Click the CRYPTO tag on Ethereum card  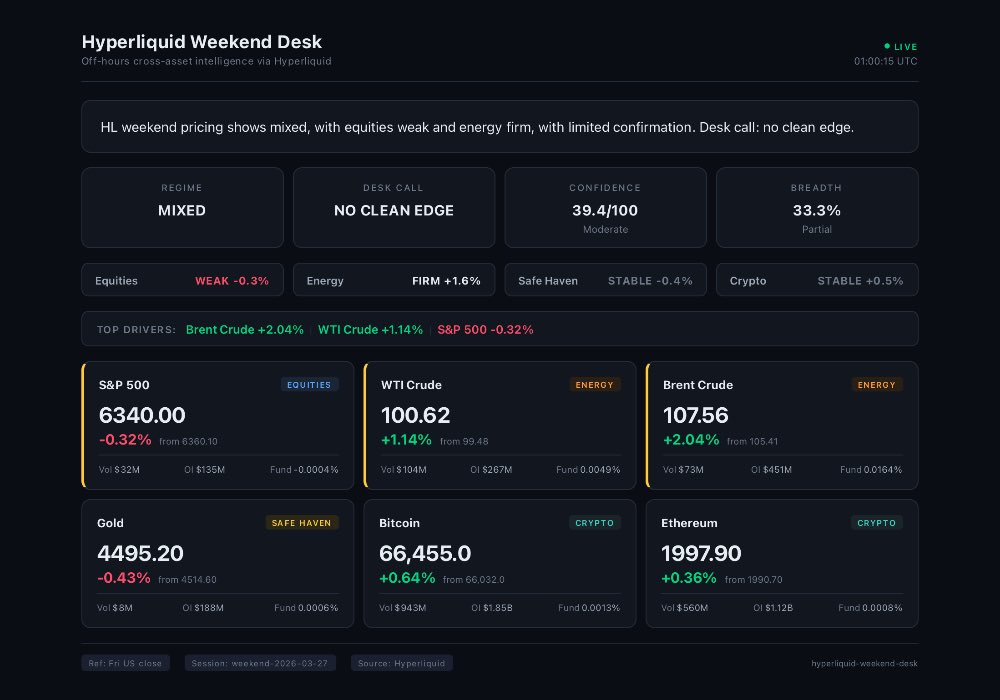(x=876, y=523)
